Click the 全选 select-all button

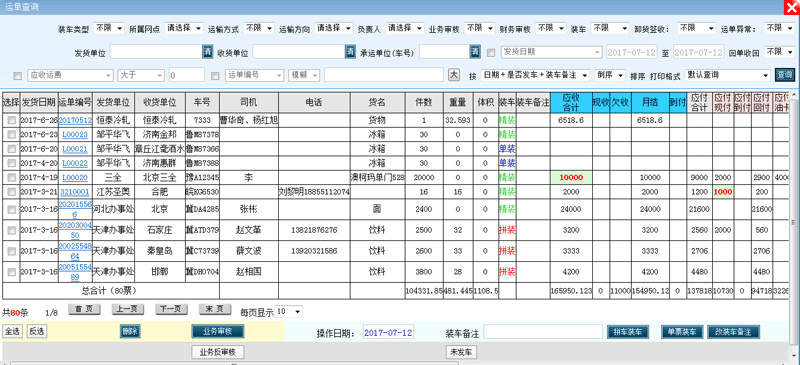pyautogui.click(x=13, y=331)
